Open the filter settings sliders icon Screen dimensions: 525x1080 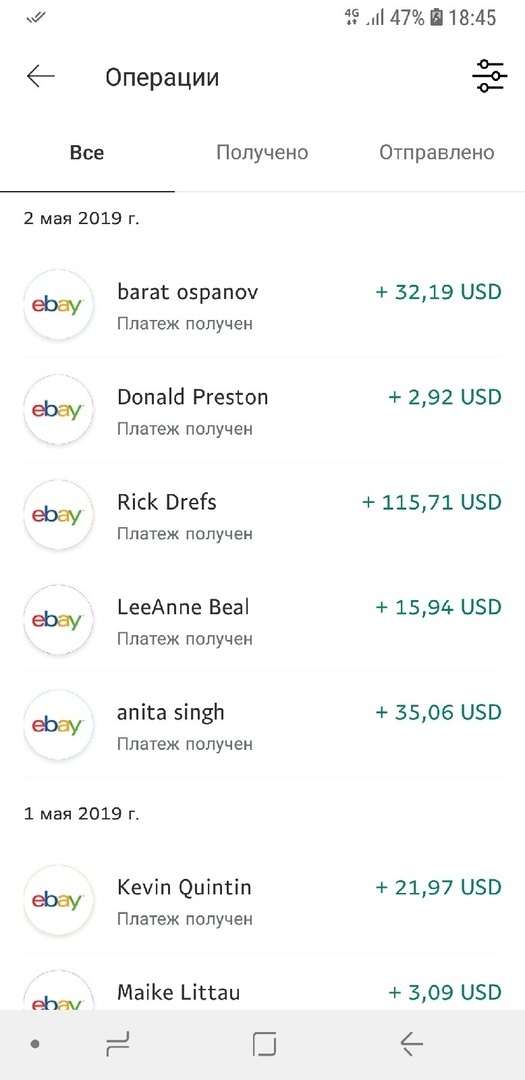tap(490, 76)
